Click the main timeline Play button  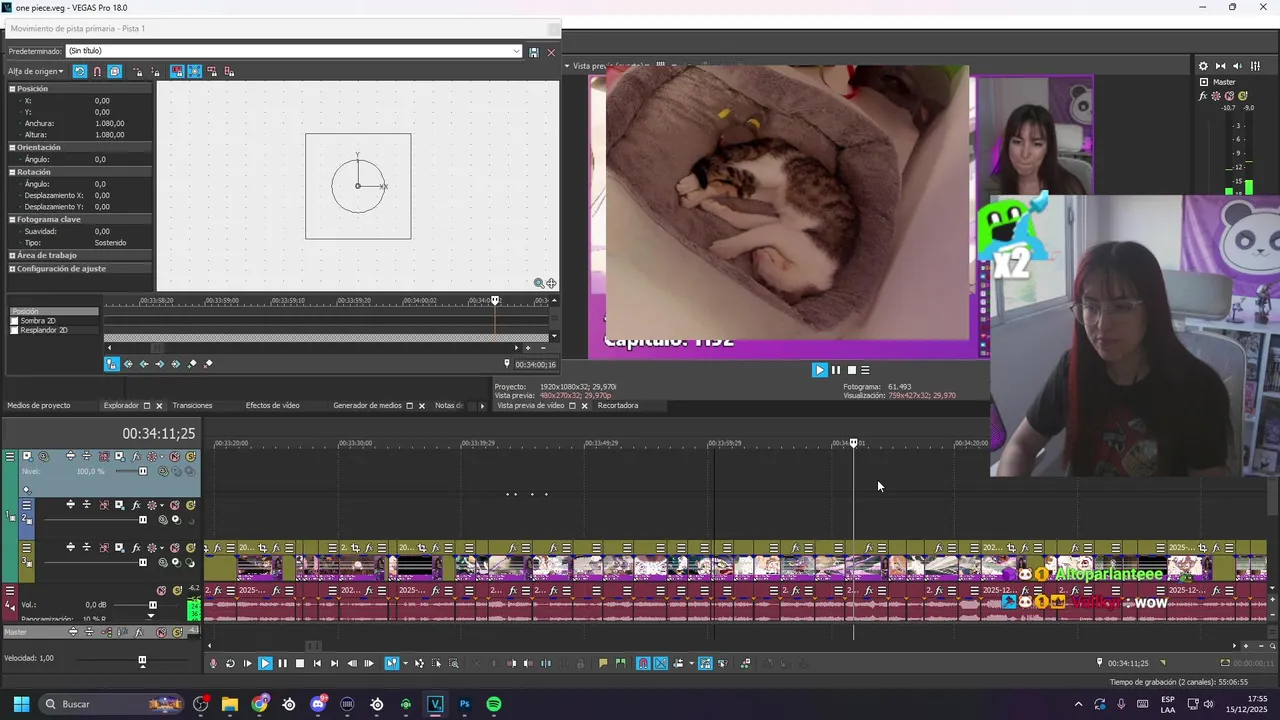tap(265, 663)
